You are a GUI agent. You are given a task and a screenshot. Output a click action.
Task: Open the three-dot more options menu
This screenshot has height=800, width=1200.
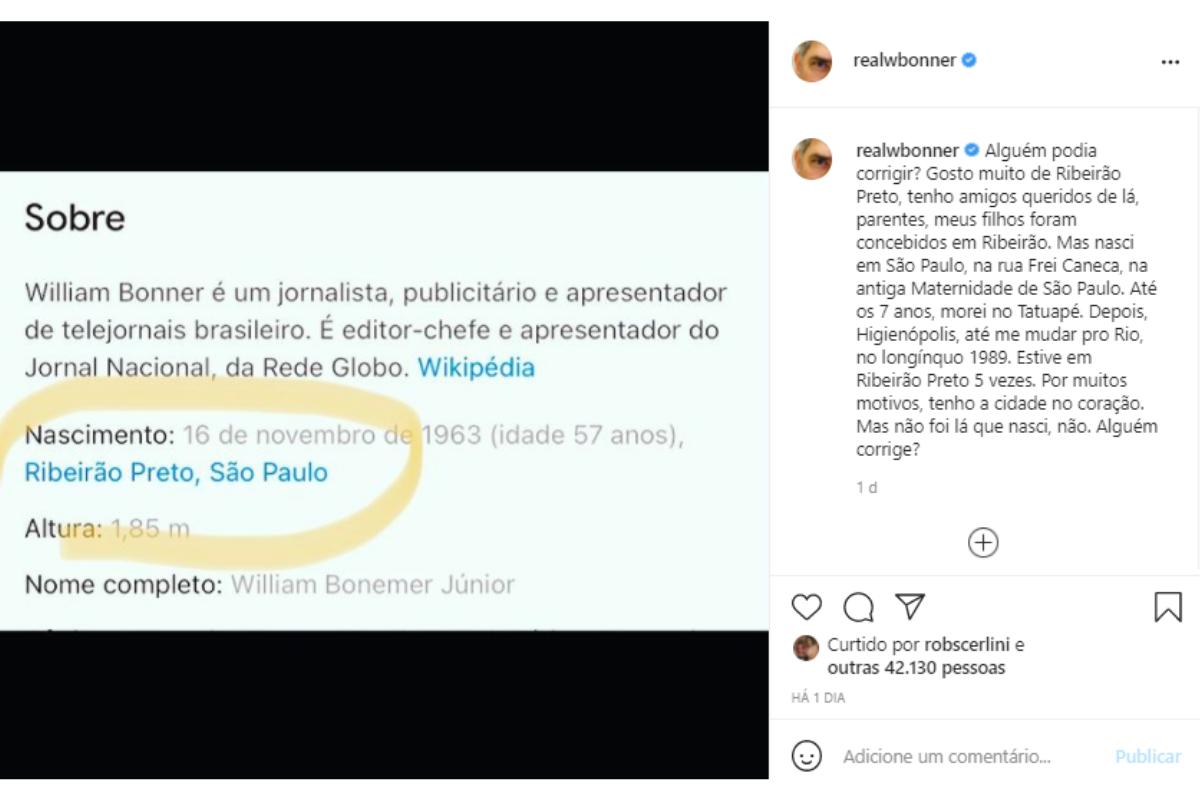point(1170,62)
